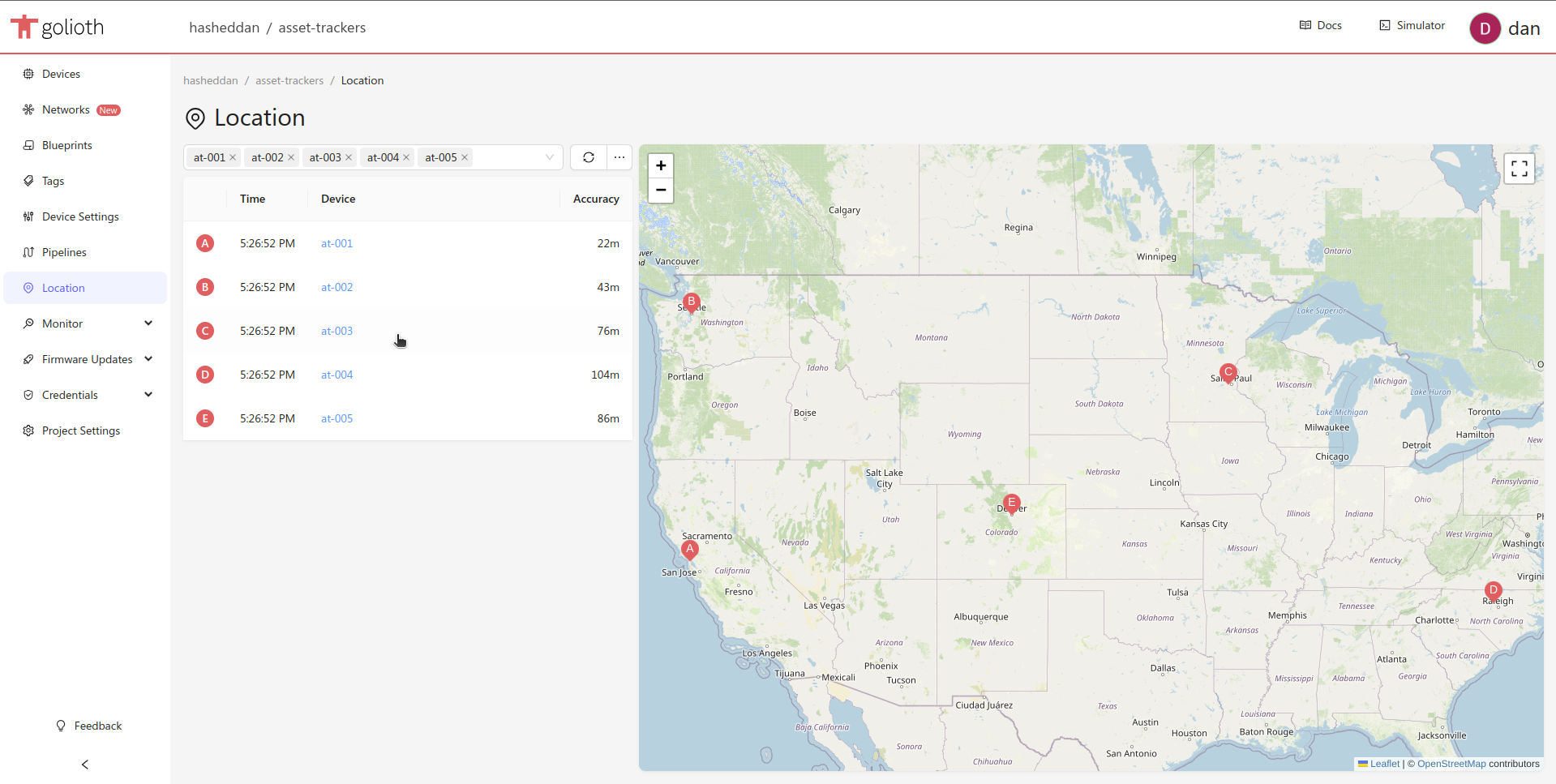Click the Pipelines icon
This screenshot has height=784, width=1556.
tap(28, 252)
